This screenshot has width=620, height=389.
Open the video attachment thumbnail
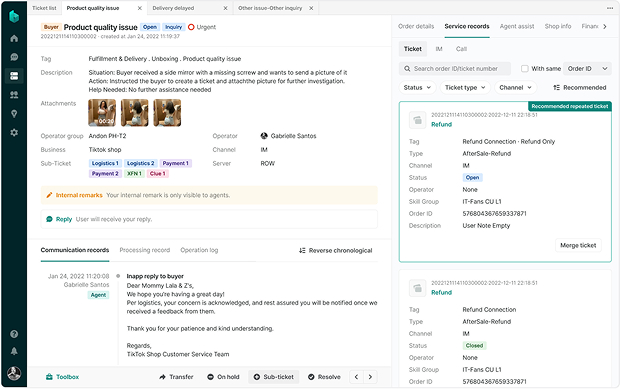(x=102, y=113)
